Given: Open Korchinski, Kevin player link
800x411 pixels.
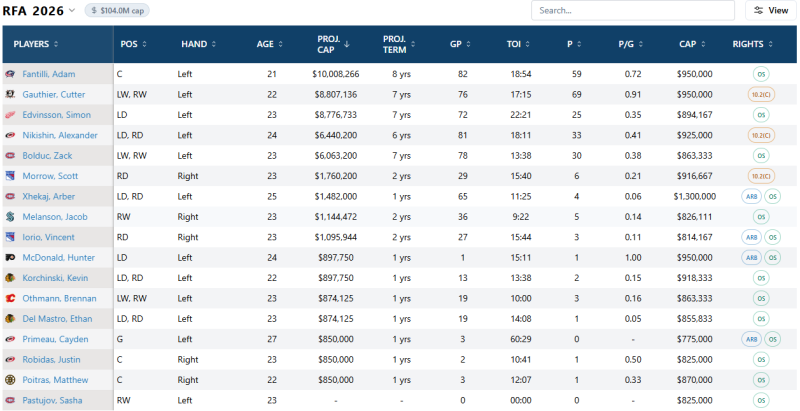Looking at the screenshot, I should (x=55, y=278).
